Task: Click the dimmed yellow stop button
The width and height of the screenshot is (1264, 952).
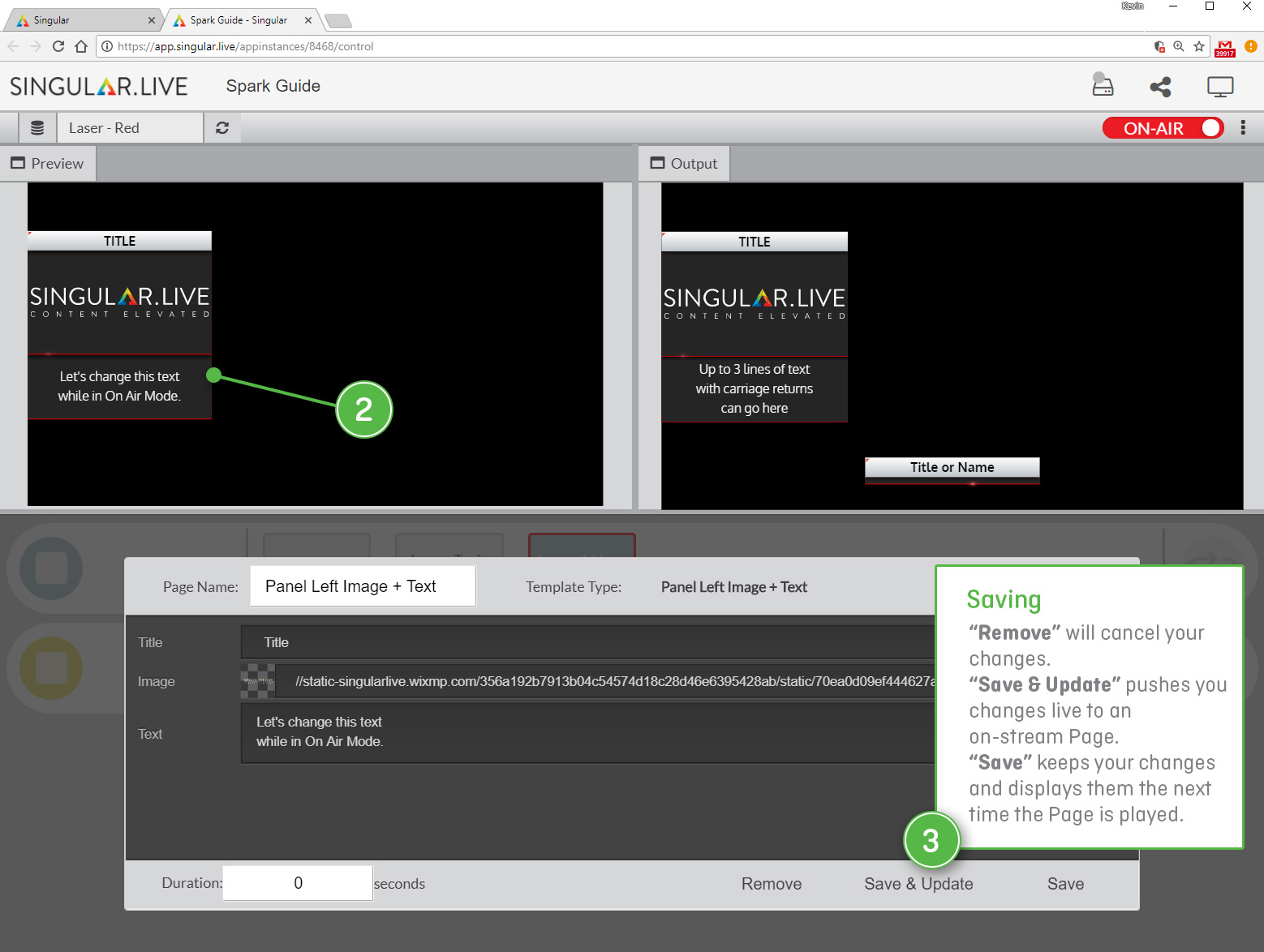Action: 51,668
